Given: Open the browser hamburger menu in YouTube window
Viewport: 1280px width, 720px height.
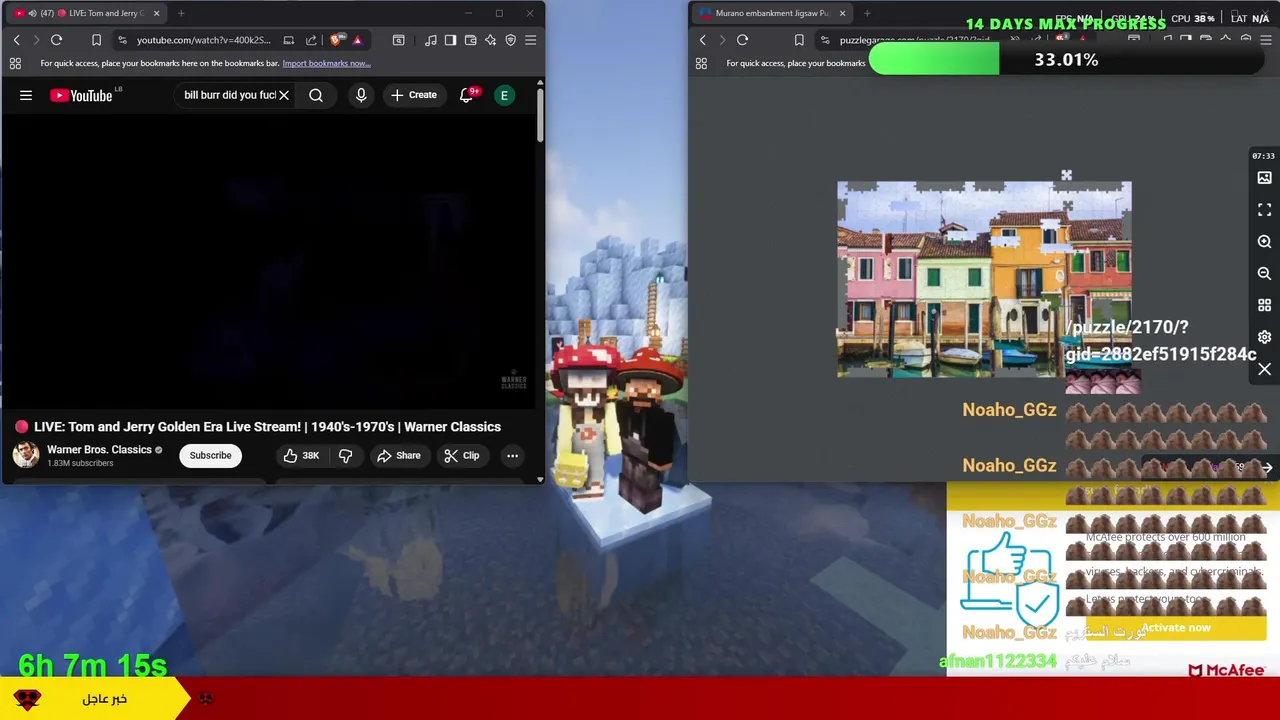Looking at the screenshot, I should [530, 40].
